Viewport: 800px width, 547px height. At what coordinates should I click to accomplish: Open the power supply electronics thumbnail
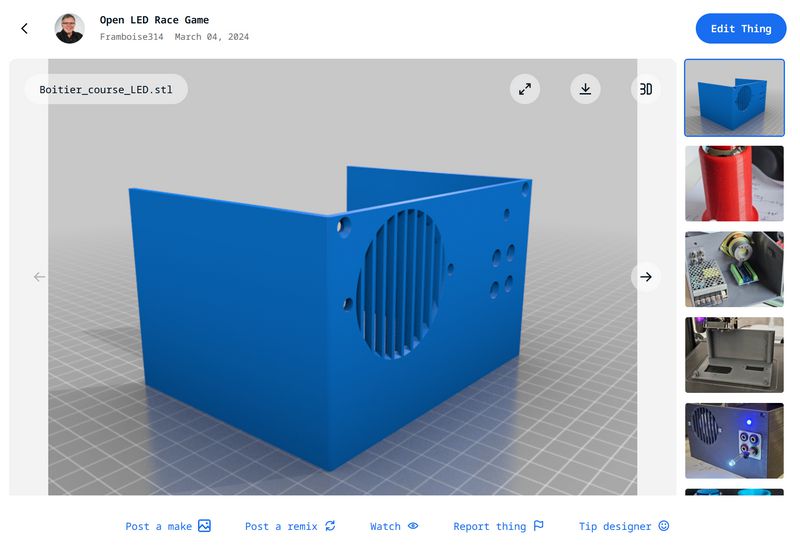(x=734, y=269)
